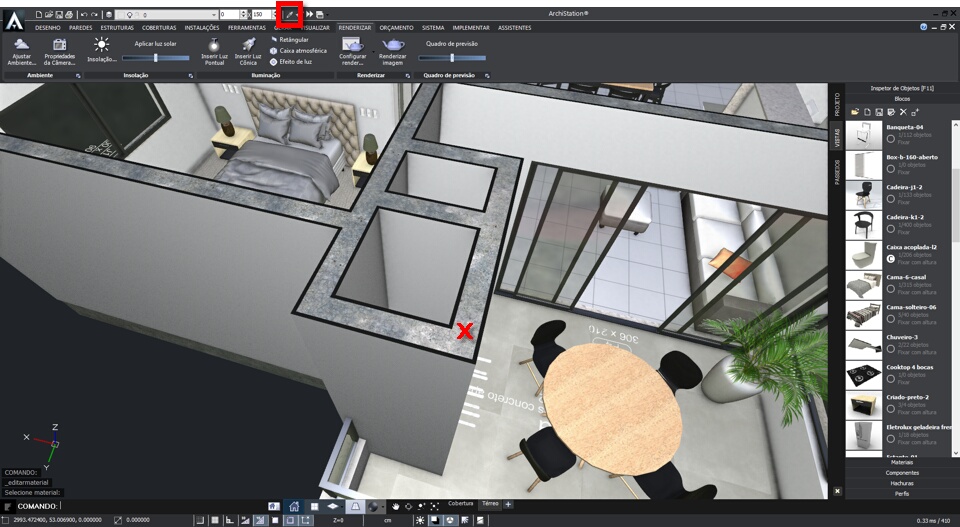Select the Cama-solteiro-06 radio button
The image size is (960, 527).
pos(891,318)
